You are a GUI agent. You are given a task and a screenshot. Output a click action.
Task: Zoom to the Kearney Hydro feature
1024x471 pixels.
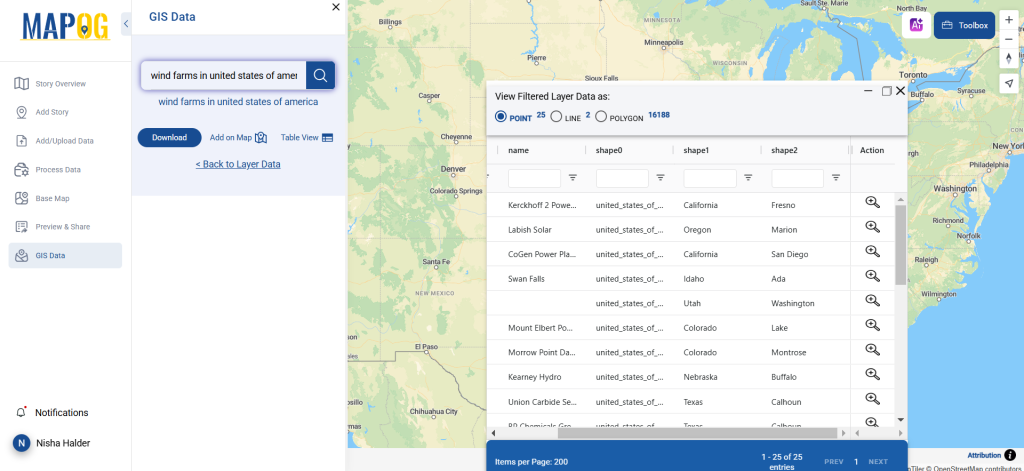872,374
